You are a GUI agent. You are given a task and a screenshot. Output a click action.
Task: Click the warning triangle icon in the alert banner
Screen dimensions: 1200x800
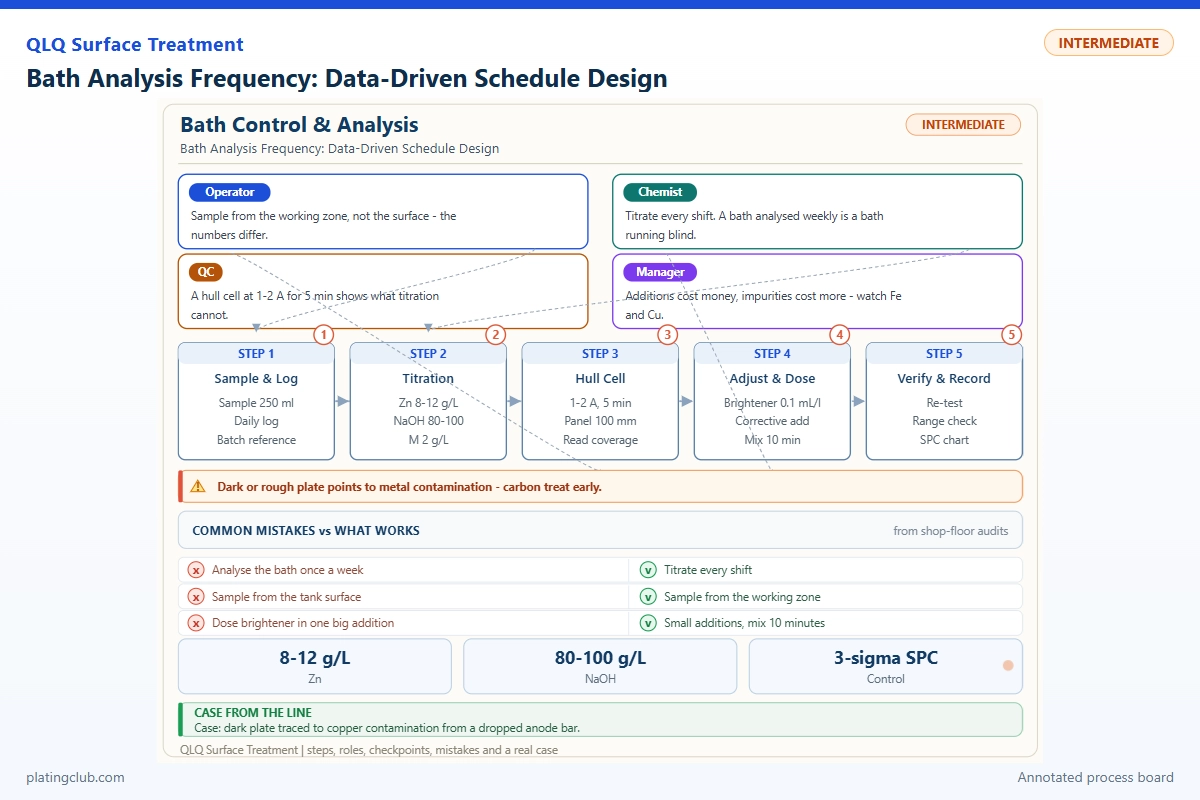pyautogui.click(x=197, y=487)
